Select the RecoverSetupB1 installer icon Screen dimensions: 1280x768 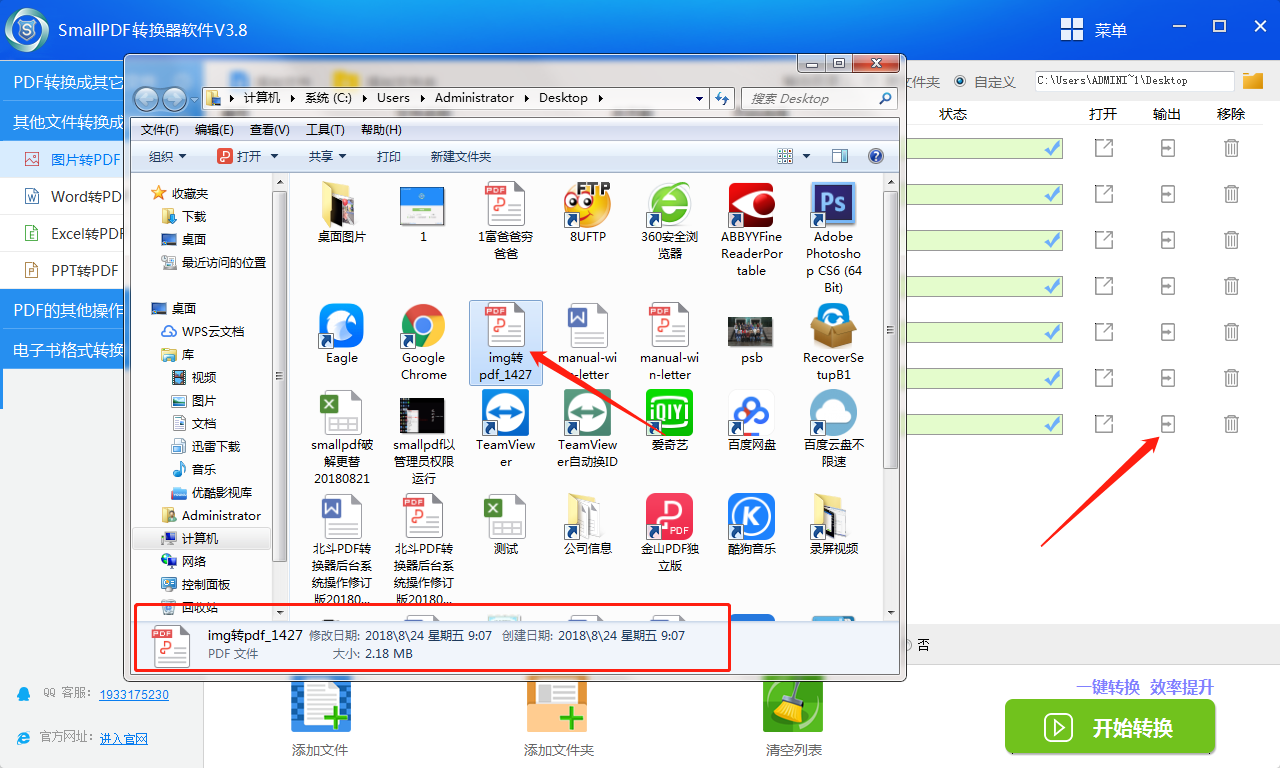pyautogui.click(x=833, y=343)
